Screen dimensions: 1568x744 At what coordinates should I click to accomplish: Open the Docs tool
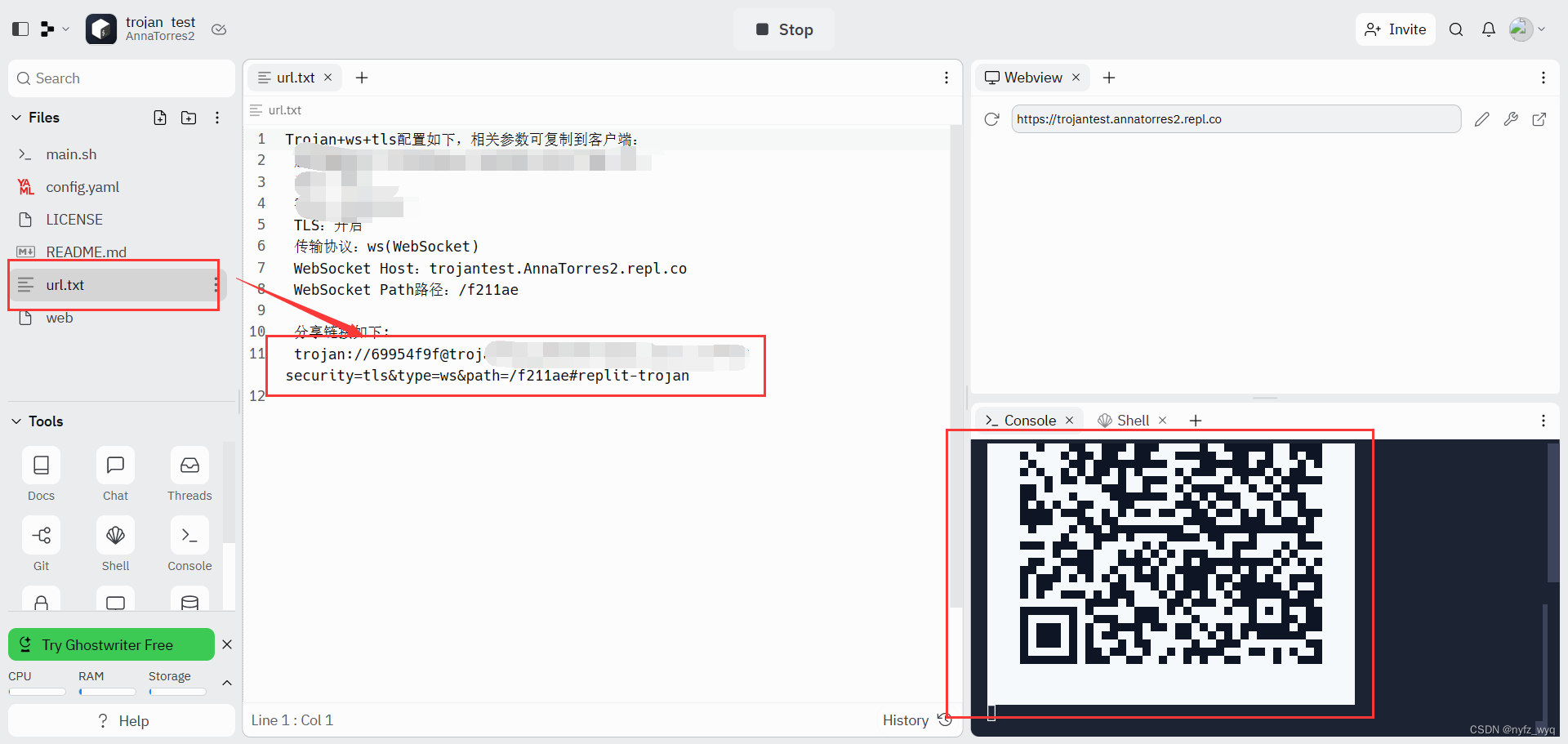click(x=41, y=474)
